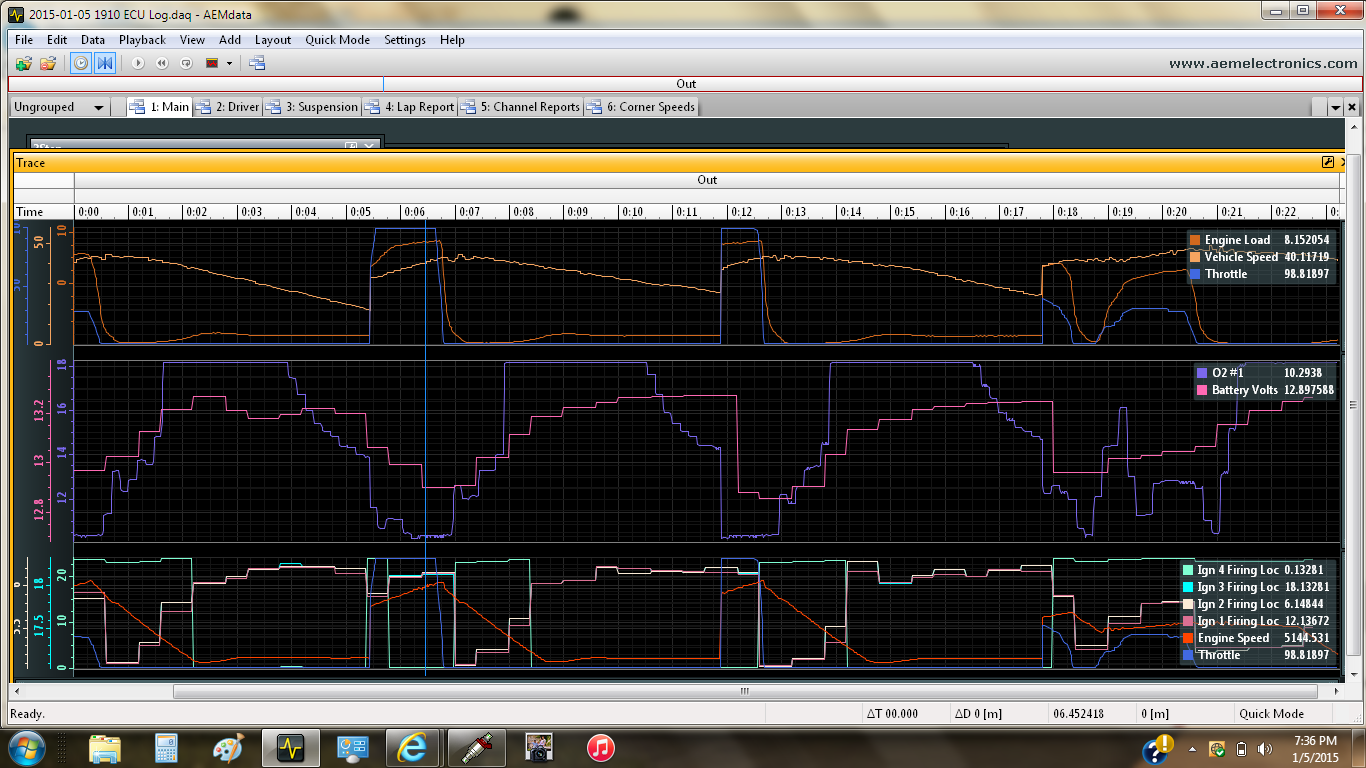Click the Engine Load legend color swatch
This screenshot has height=768, width=1366.
(1194, 240)
